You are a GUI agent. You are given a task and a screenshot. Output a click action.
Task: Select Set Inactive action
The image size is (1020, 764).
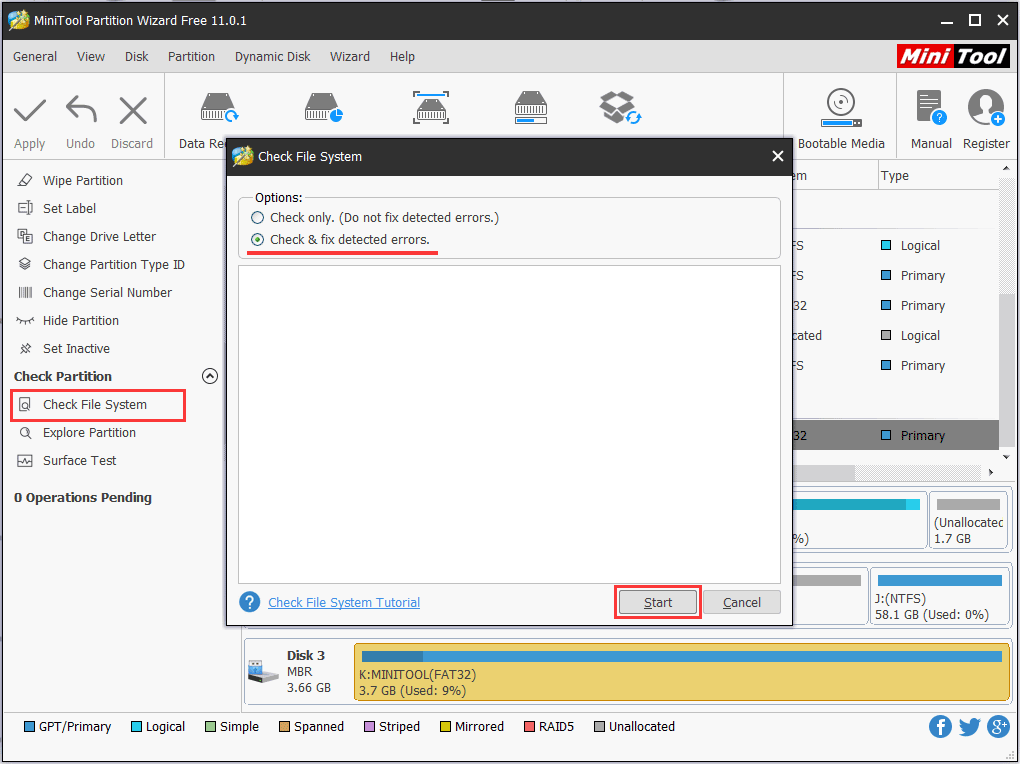[76, 349]
